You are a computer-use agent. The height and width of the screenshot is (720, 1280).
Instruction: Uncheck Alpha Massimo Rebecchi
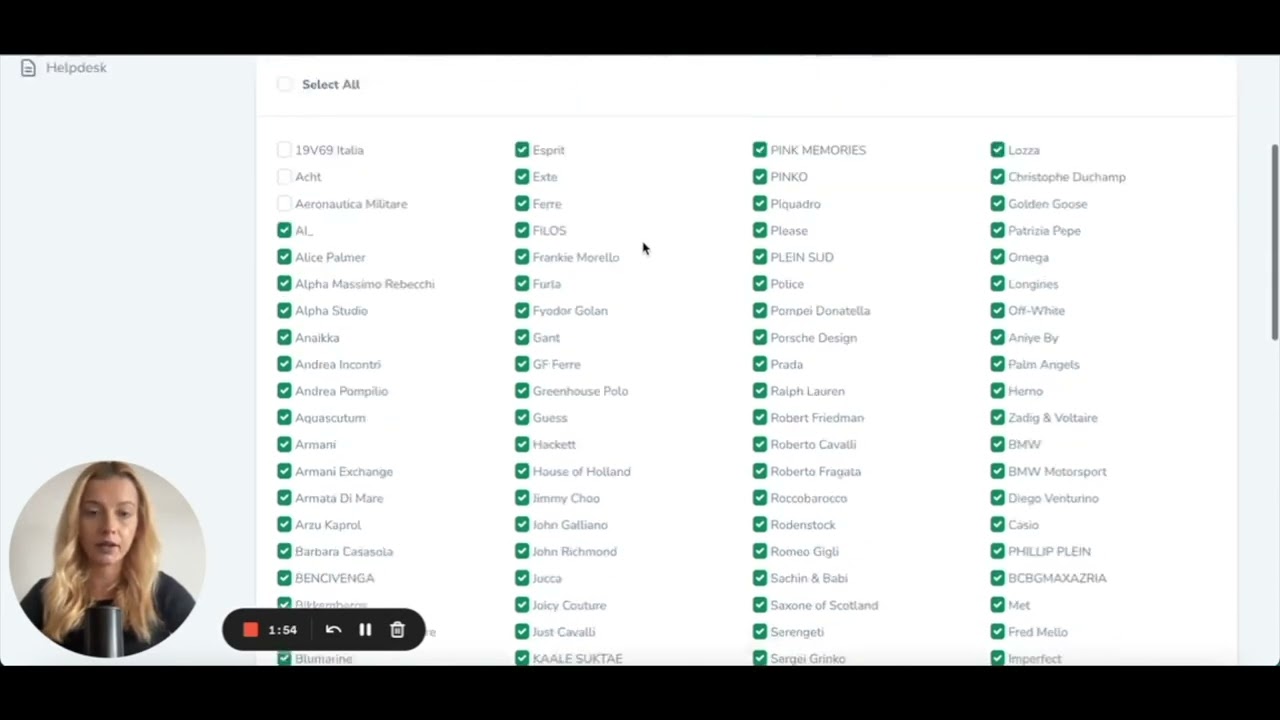coord(284,284)
